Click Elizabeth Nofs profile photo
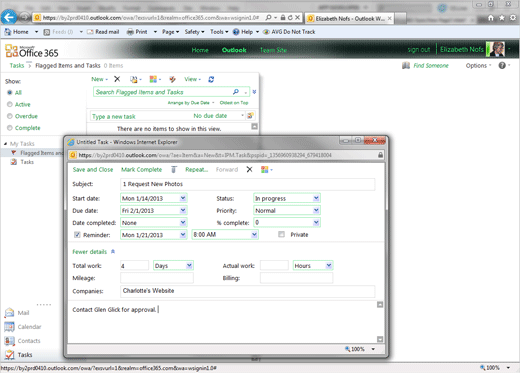 tap(496, 49)
